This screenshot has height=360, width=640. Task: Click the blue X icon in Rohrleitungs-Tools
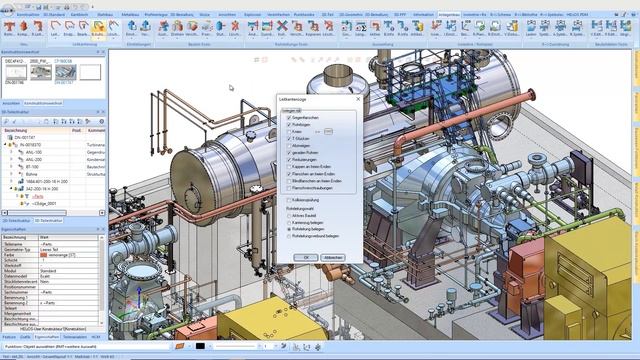[x=282, y=26]
